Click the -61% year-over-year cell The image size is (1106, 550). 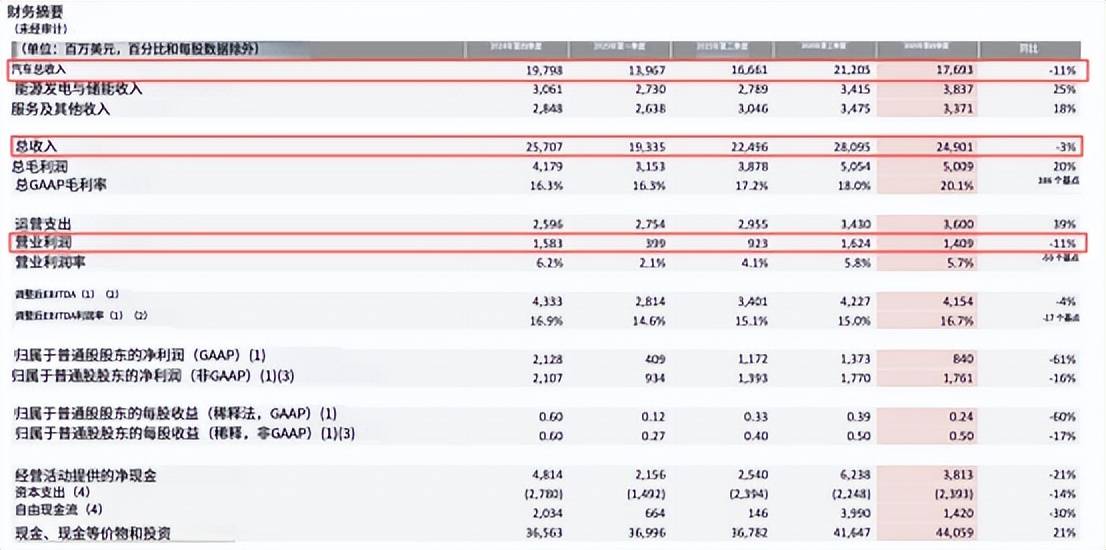coord(1062,359)
